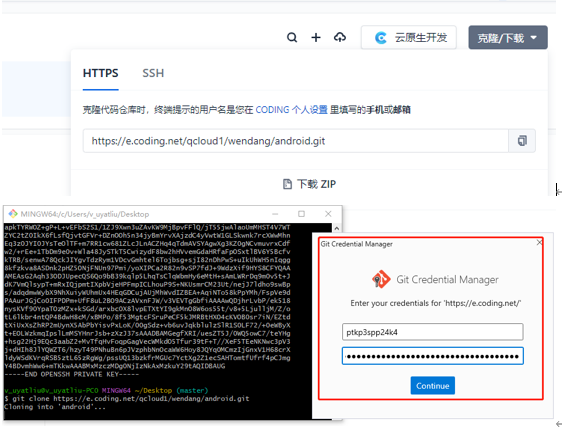Close the Git Credential Manager dialog
Image resolution: width=562 pixels, height=428 pixels.
[x=539, y=243]
